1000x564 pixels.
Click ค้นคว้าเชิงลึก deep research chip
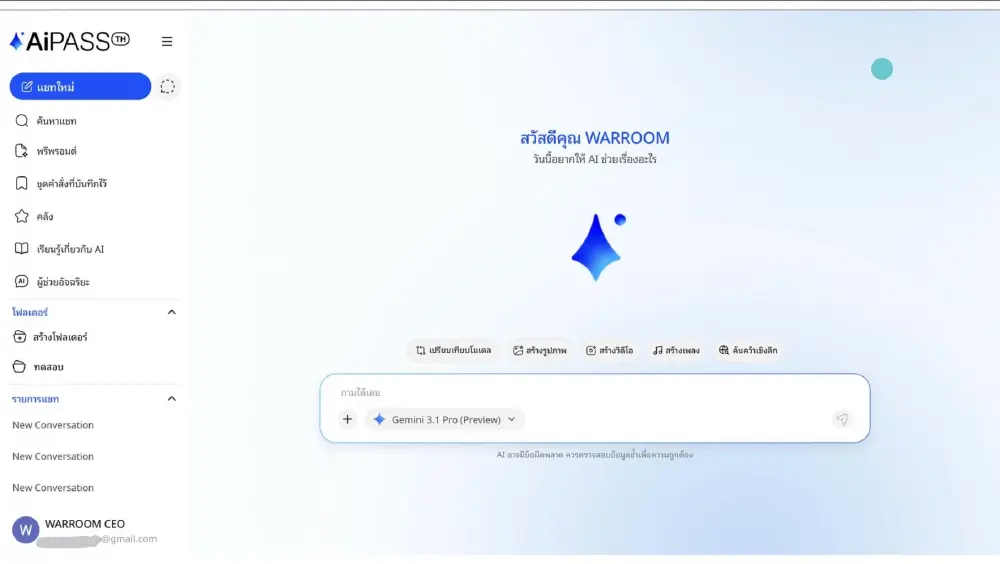click(x=748, y=350)
